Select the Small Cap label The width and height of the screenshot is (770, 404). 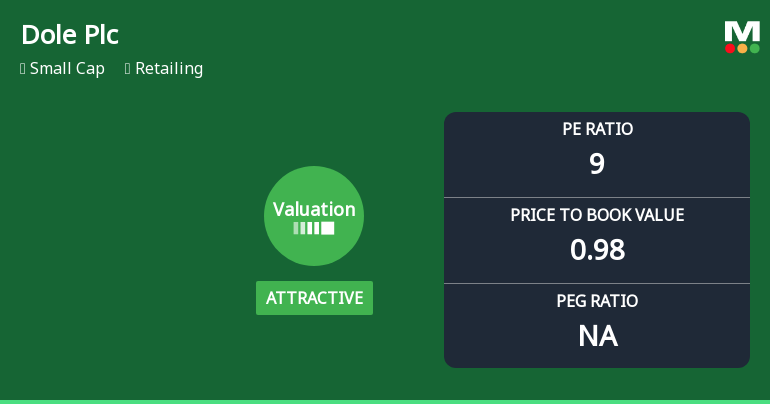(x=67, y=69)
